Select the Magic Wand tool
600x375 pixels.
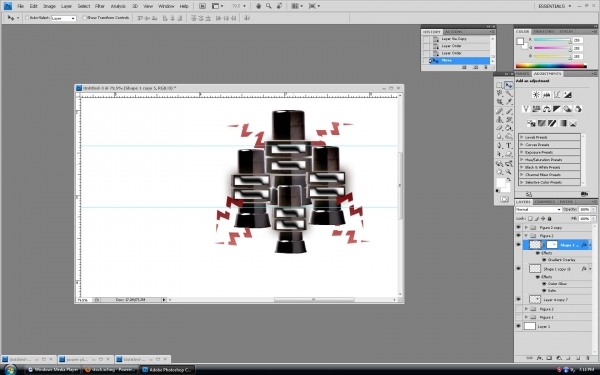pos(509,93)
